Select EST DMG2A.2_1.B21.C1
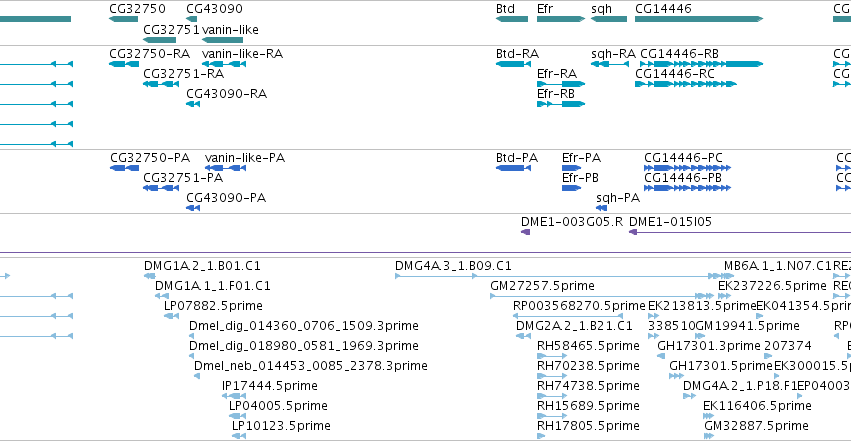This screenshot has height=441, width=851. click(523, 336)
